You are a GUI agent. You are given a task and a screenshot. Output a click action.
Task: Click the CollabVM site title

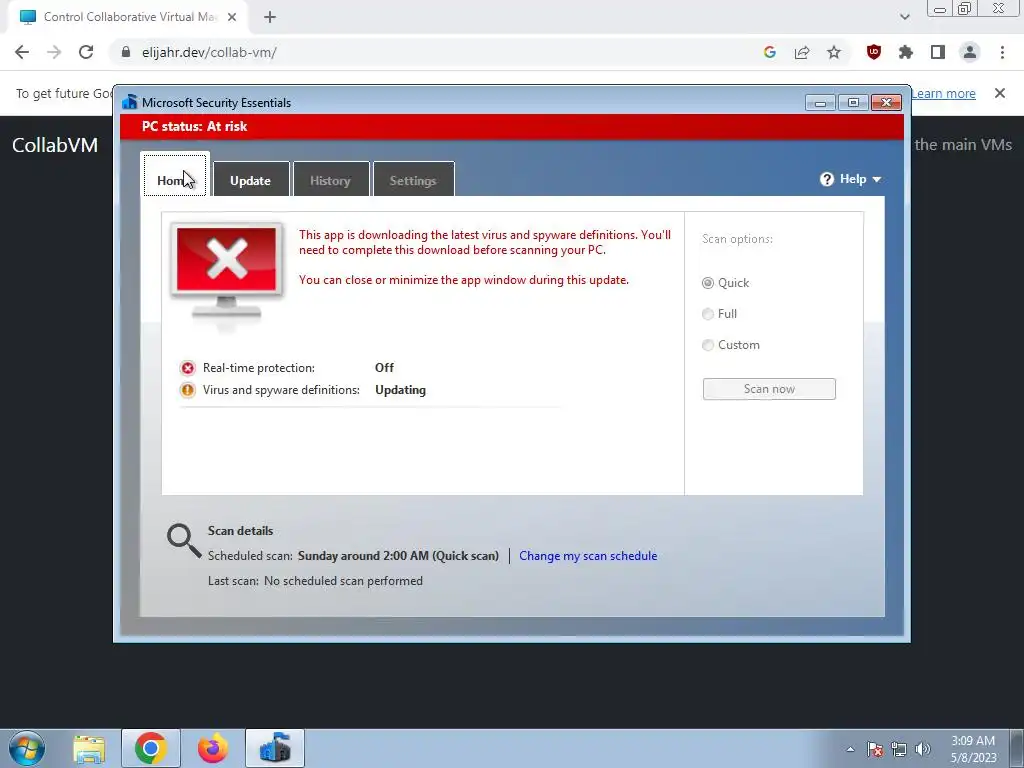[55, 145]
